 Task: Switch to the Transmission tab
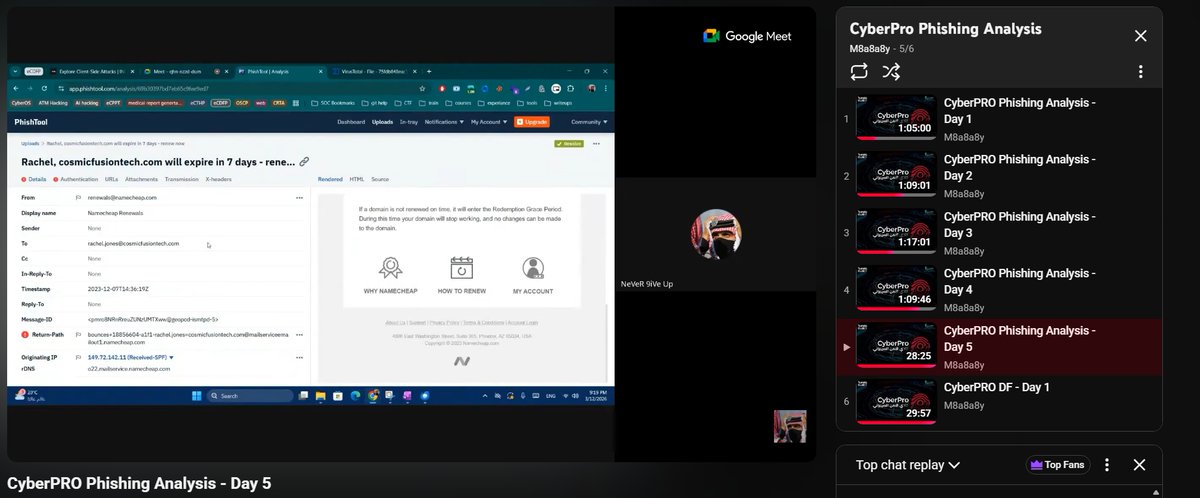[x=182, y=179]
